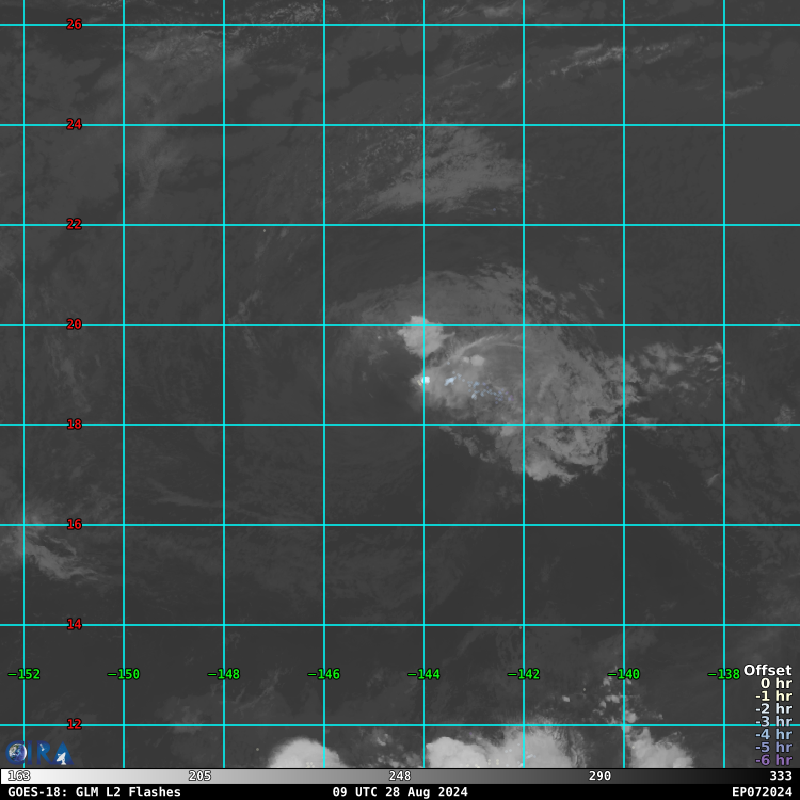Select the longitude label -138
The width and height of the screenshot is (800, 800).
click(724, 674)
